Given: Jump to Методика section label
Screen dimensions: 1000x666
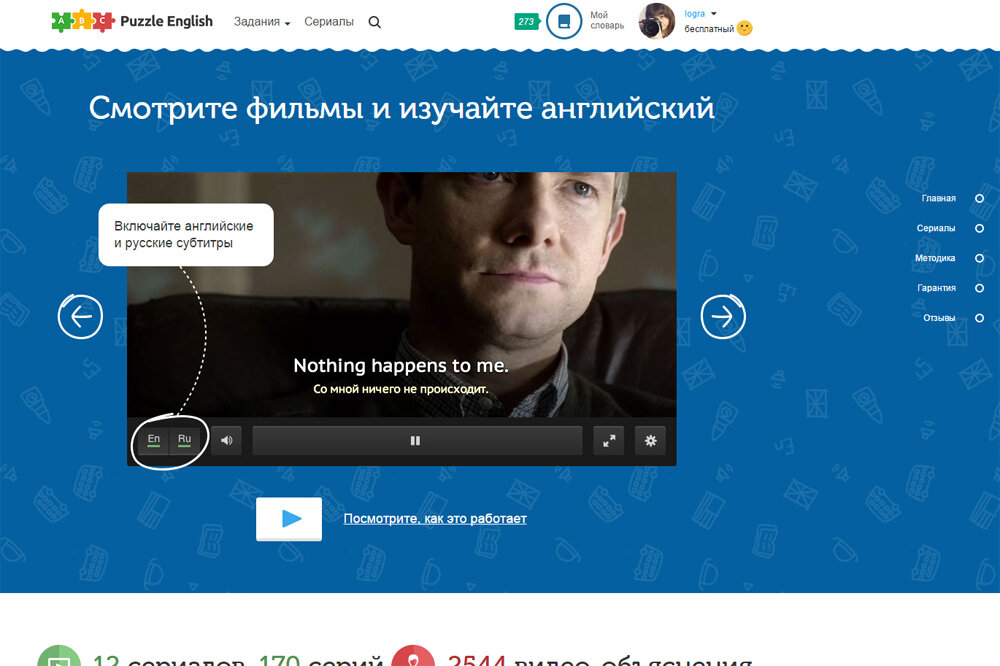Looking at the screenshot, I should point(935,258).
